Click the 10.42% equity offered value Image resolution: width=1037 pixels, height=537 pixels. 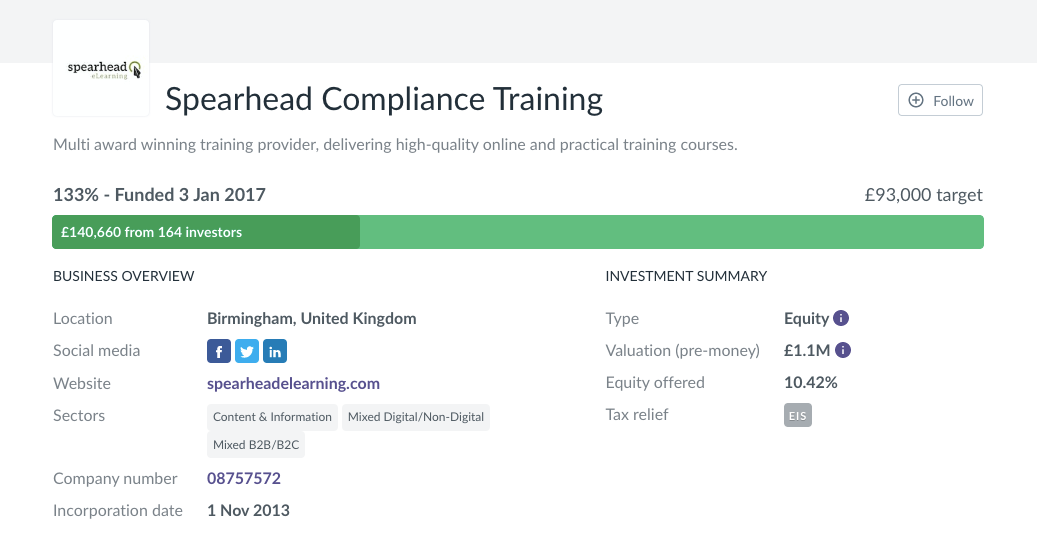(x=811, y=383)
